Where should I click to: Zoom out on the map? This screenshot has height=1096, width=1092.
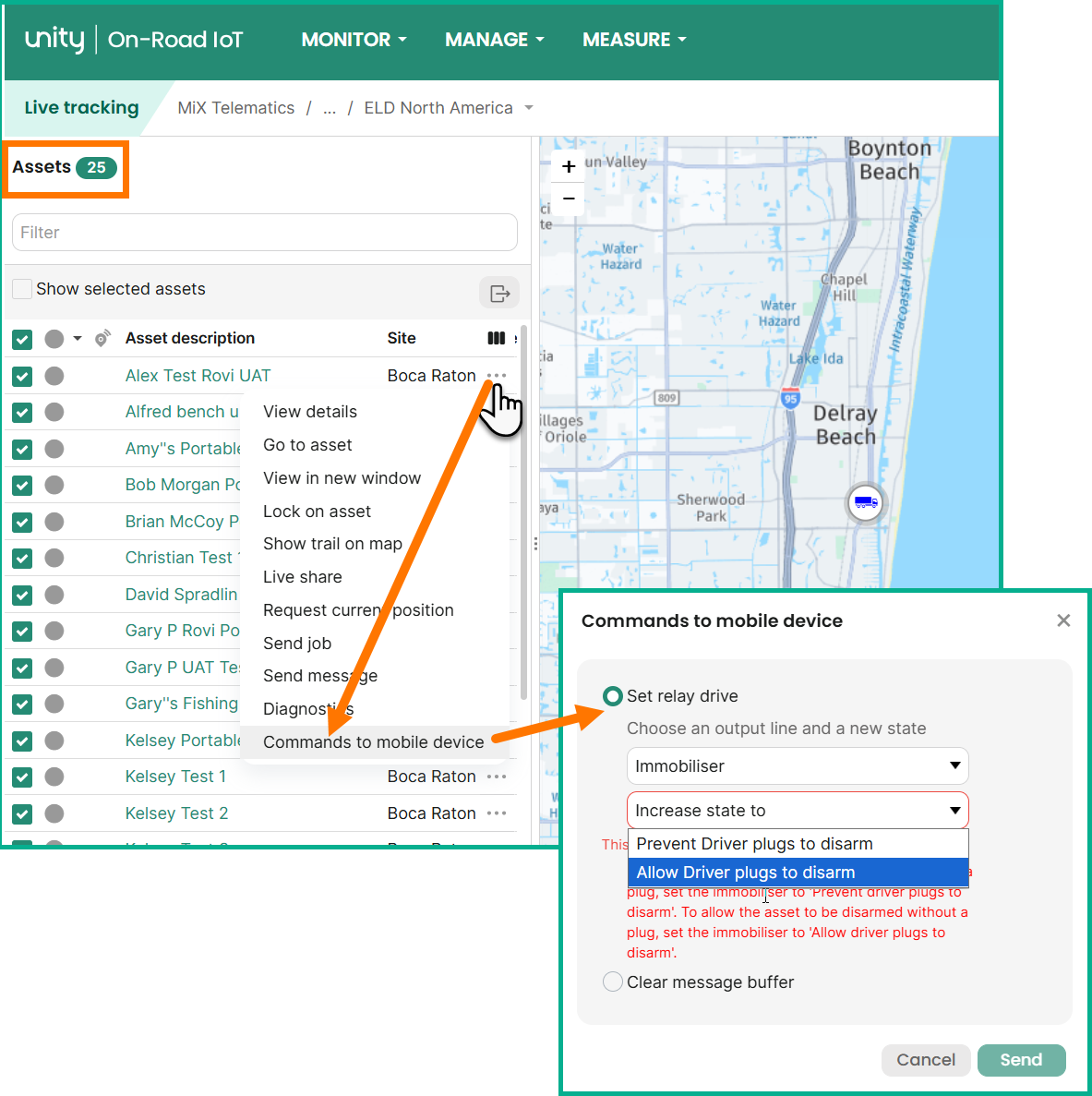569,199
